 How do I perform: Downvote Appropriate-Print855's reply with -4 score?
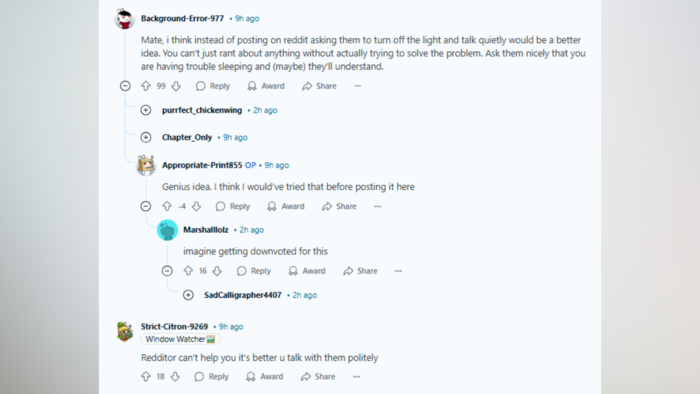[x=196, y=206]
